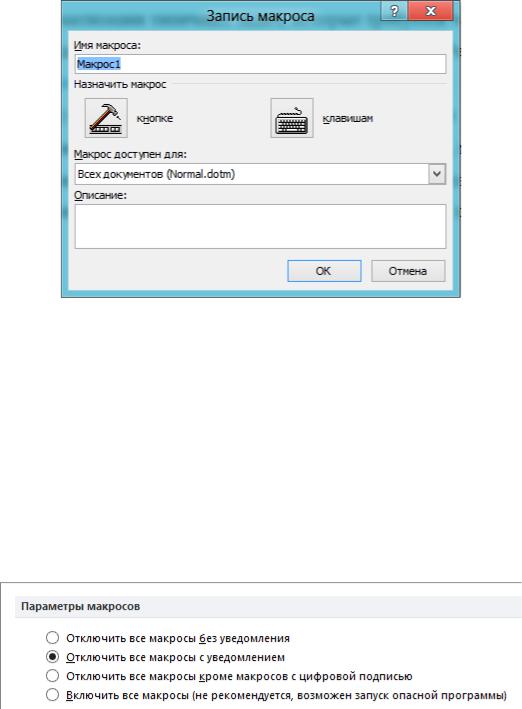Image resolution: width=522 pixels, height=709 pixels.
Task: Assign macro to keyboard keys icon
Action: tap(292, 118)
